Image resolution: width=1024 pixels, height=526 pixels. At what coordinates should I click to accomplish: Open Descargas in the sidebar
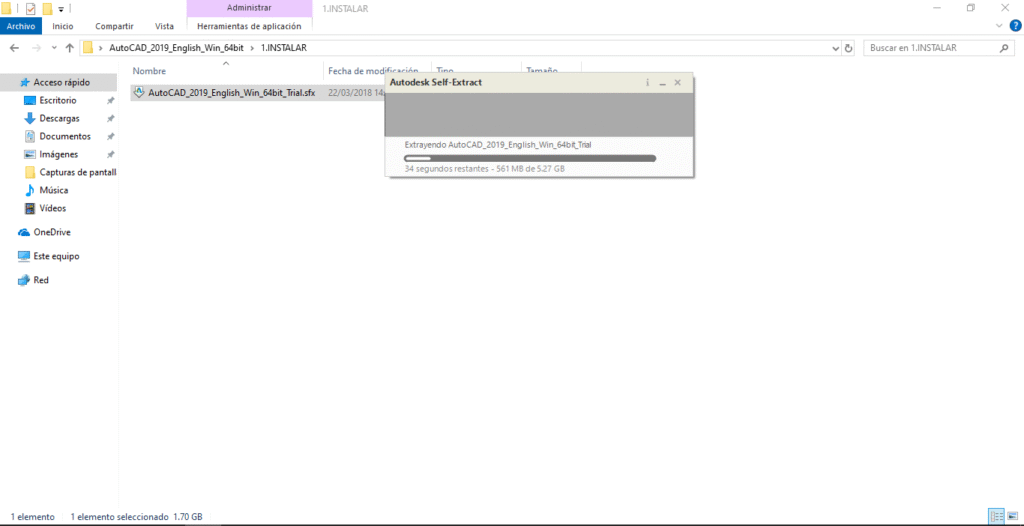pos(59,118)
